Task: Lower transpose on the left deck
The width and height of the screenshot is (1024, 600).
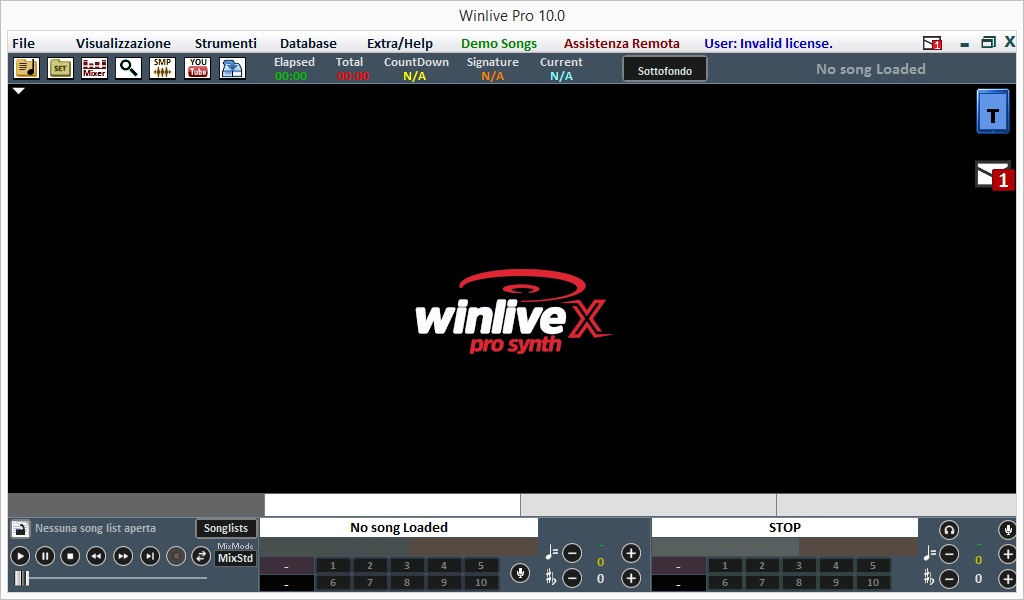Action: [x=572, y=578]
